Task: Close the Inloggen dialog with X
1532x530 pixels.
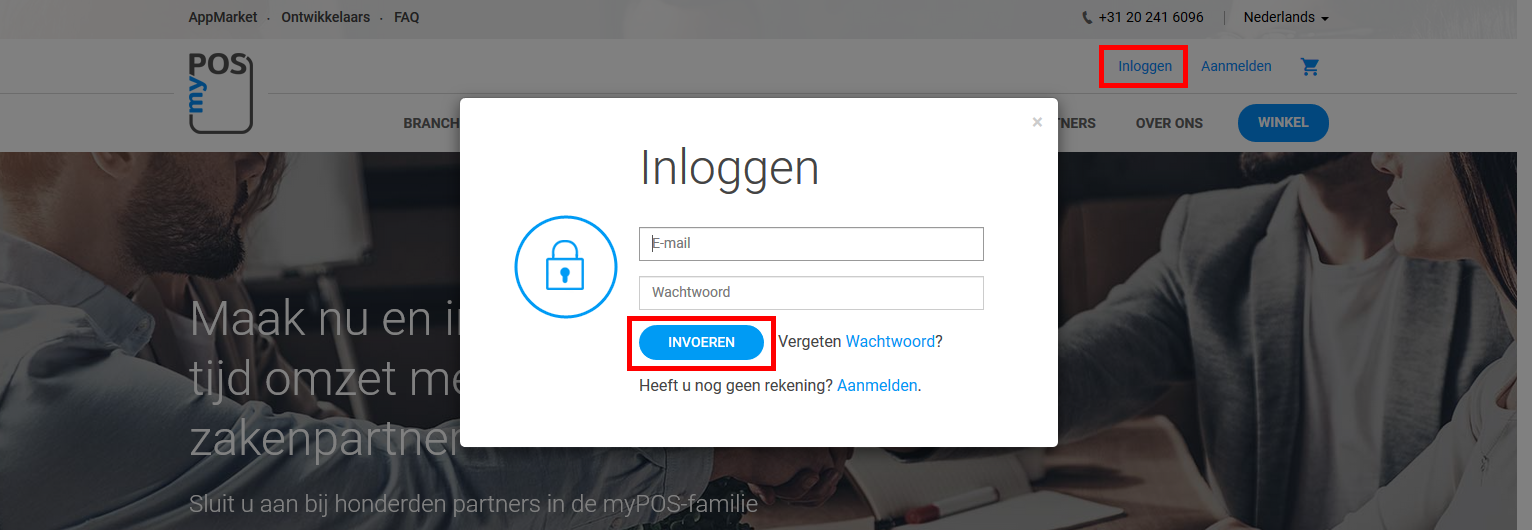Action: click(x=1037, y=122)
